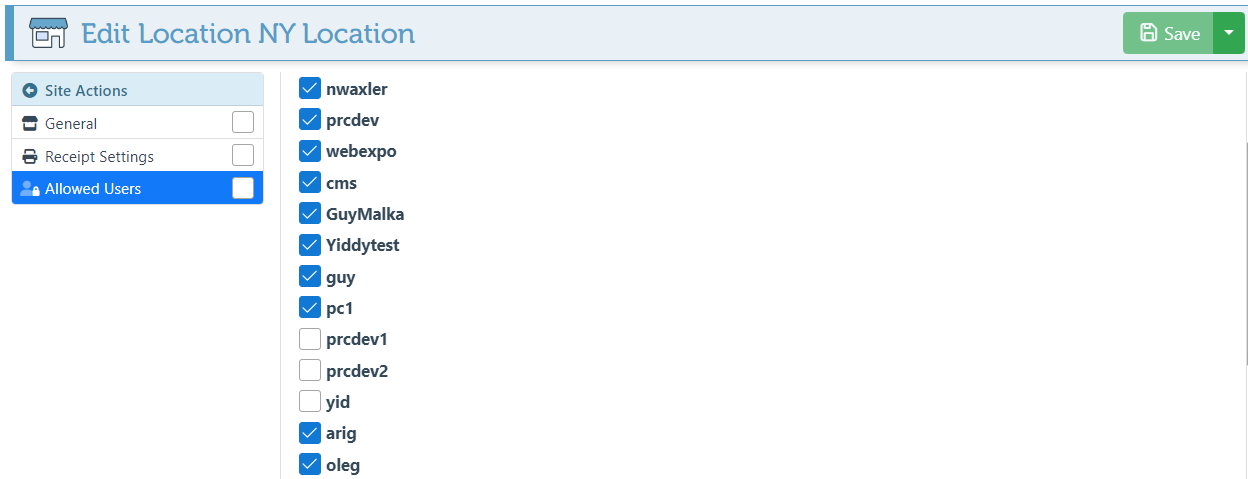This screenshot has width=1248, height=479.
Task: Click the General storefront icon
Action: tap(30, 124)
